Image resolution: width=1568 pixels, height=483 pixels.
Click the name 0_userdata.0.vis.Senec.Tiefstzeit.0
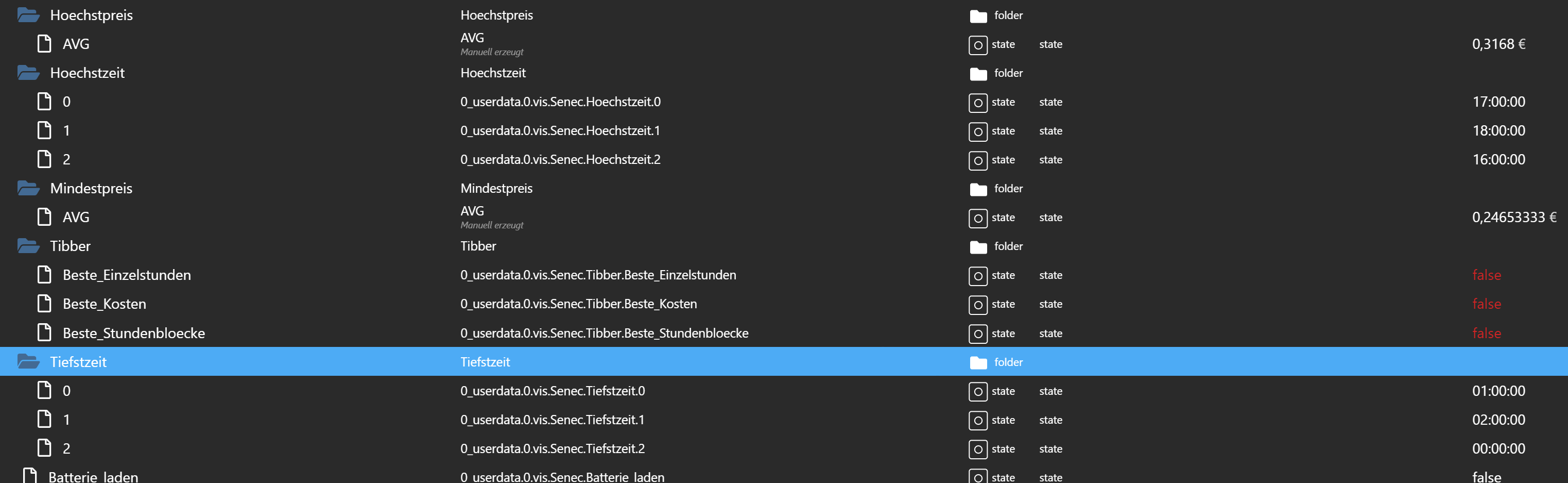tap(553, 390)
